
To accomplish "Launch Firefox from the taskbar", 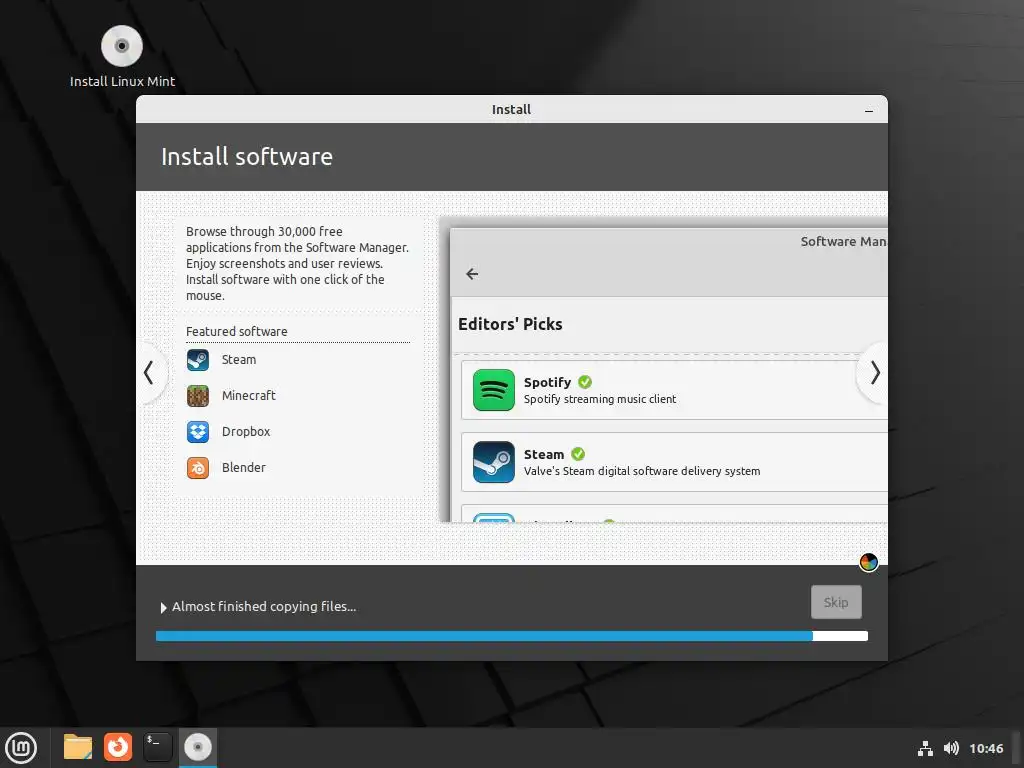I will (118, 747).
